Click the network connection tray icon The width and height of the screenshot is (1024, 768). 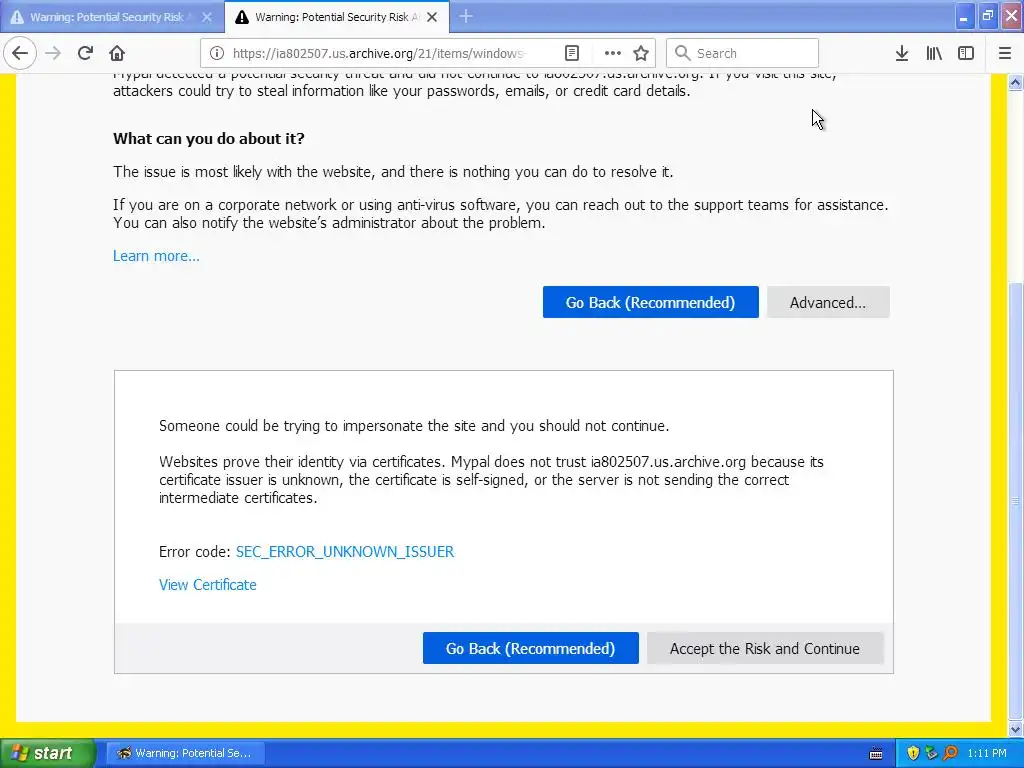931,753
